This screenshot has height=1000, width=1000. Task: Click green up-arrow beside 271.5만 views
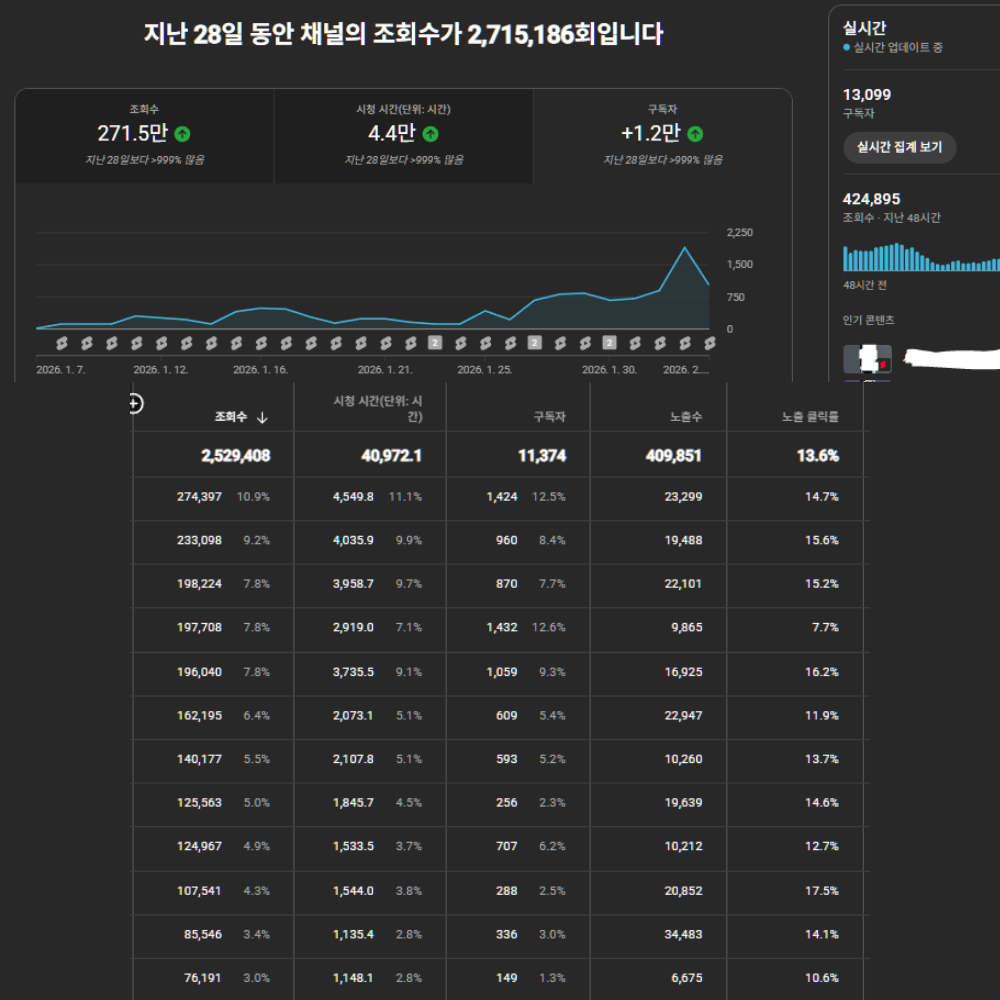(183, 134)
